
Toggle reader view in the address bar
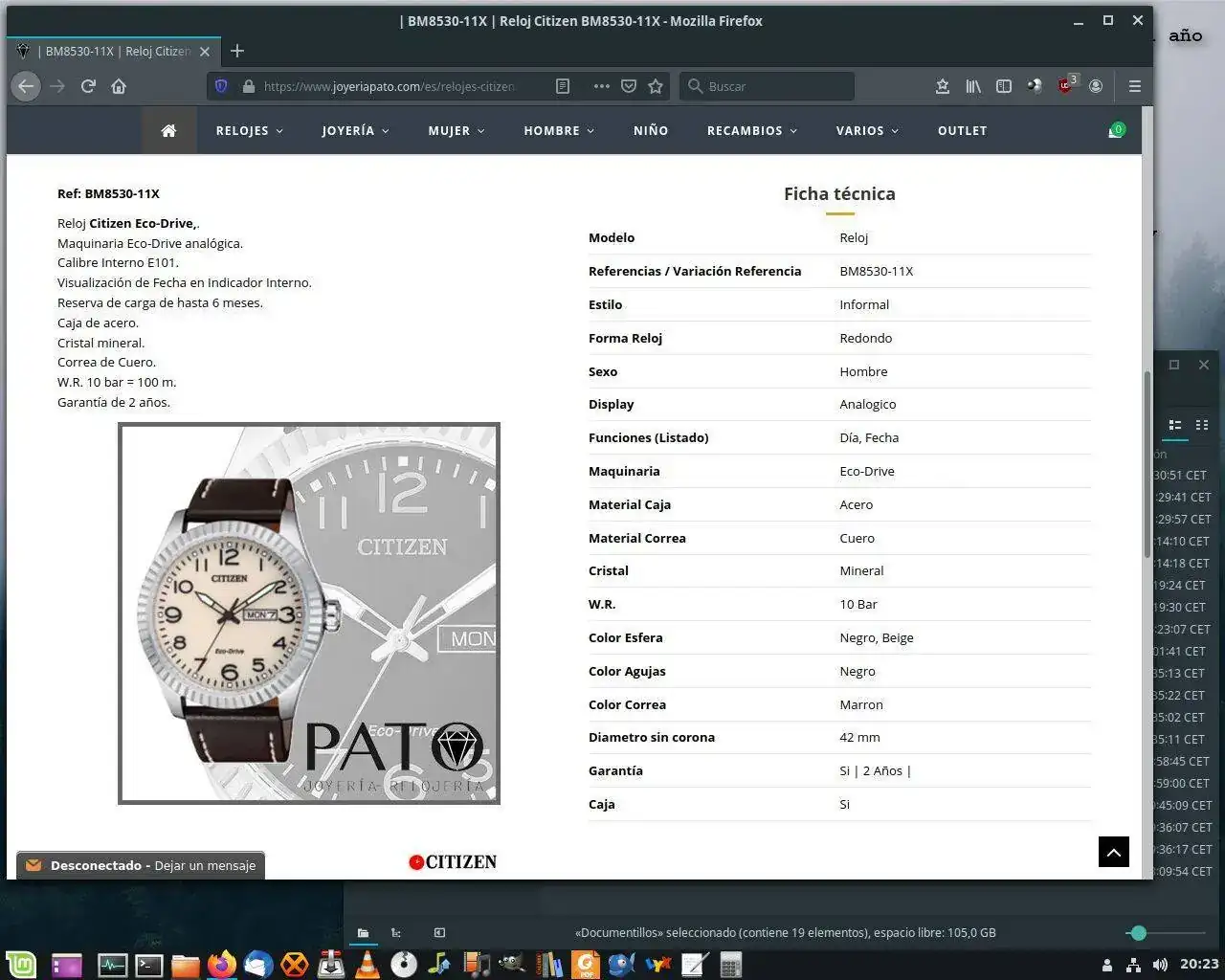coord(563,86)
